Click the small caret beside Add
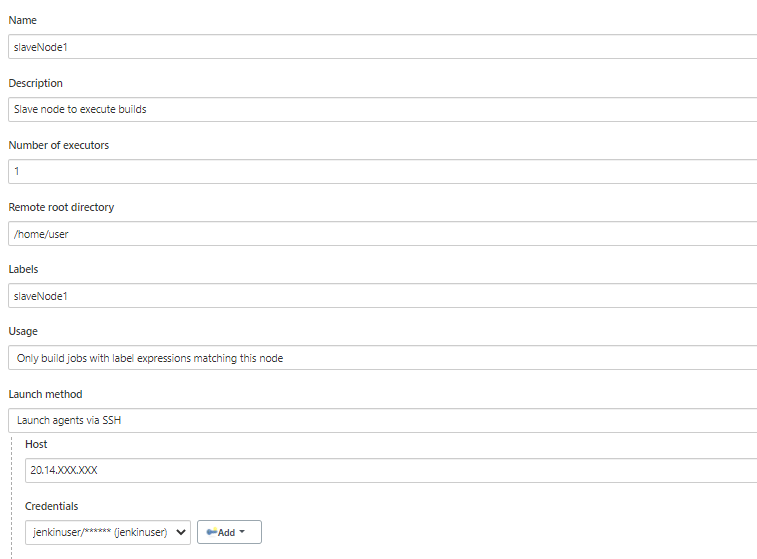The image size is (757, 559). pyautogui.click(x=242, y=532)
